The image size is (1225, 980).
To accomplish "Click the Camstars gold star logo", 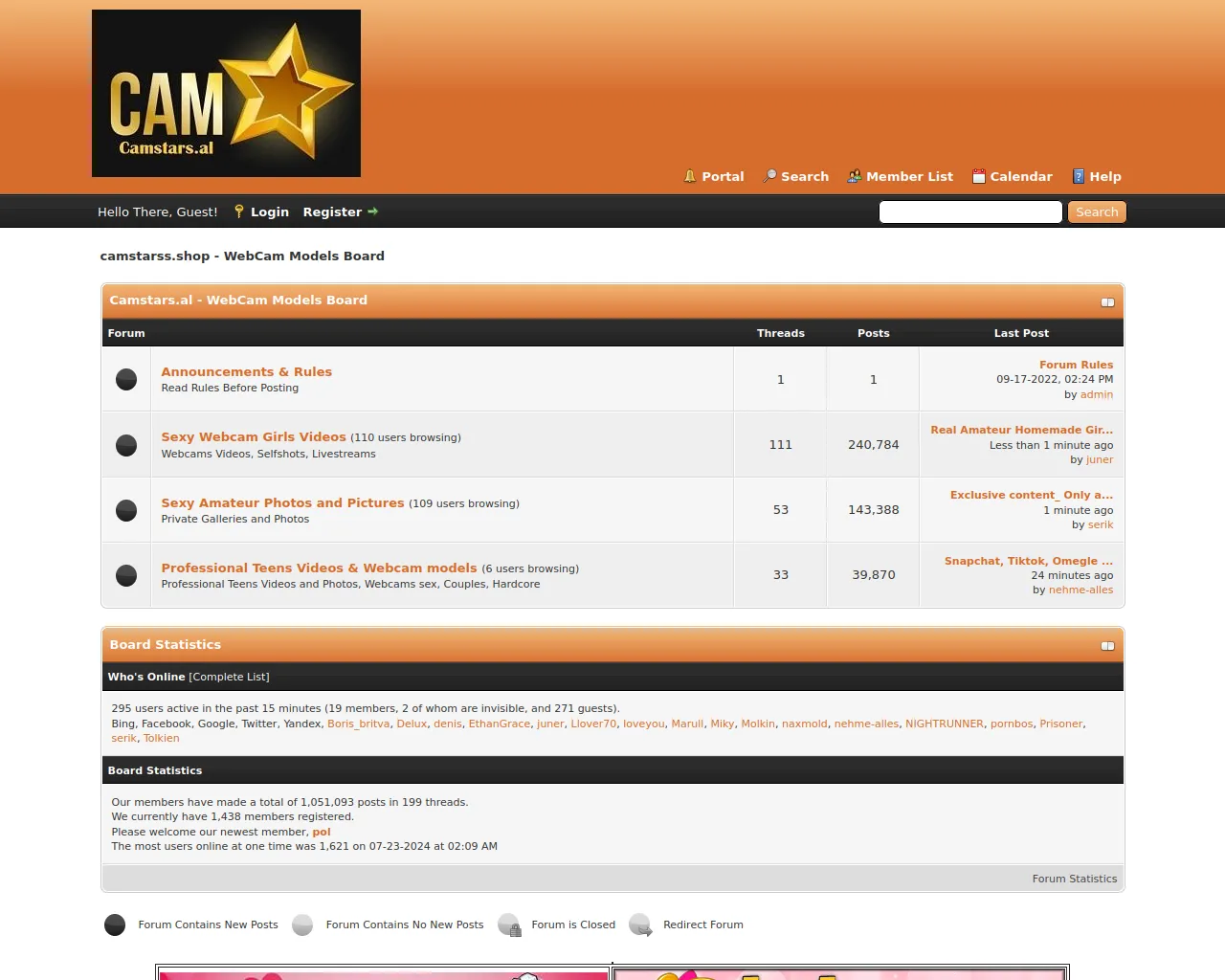I will click(x=226, y=93).
